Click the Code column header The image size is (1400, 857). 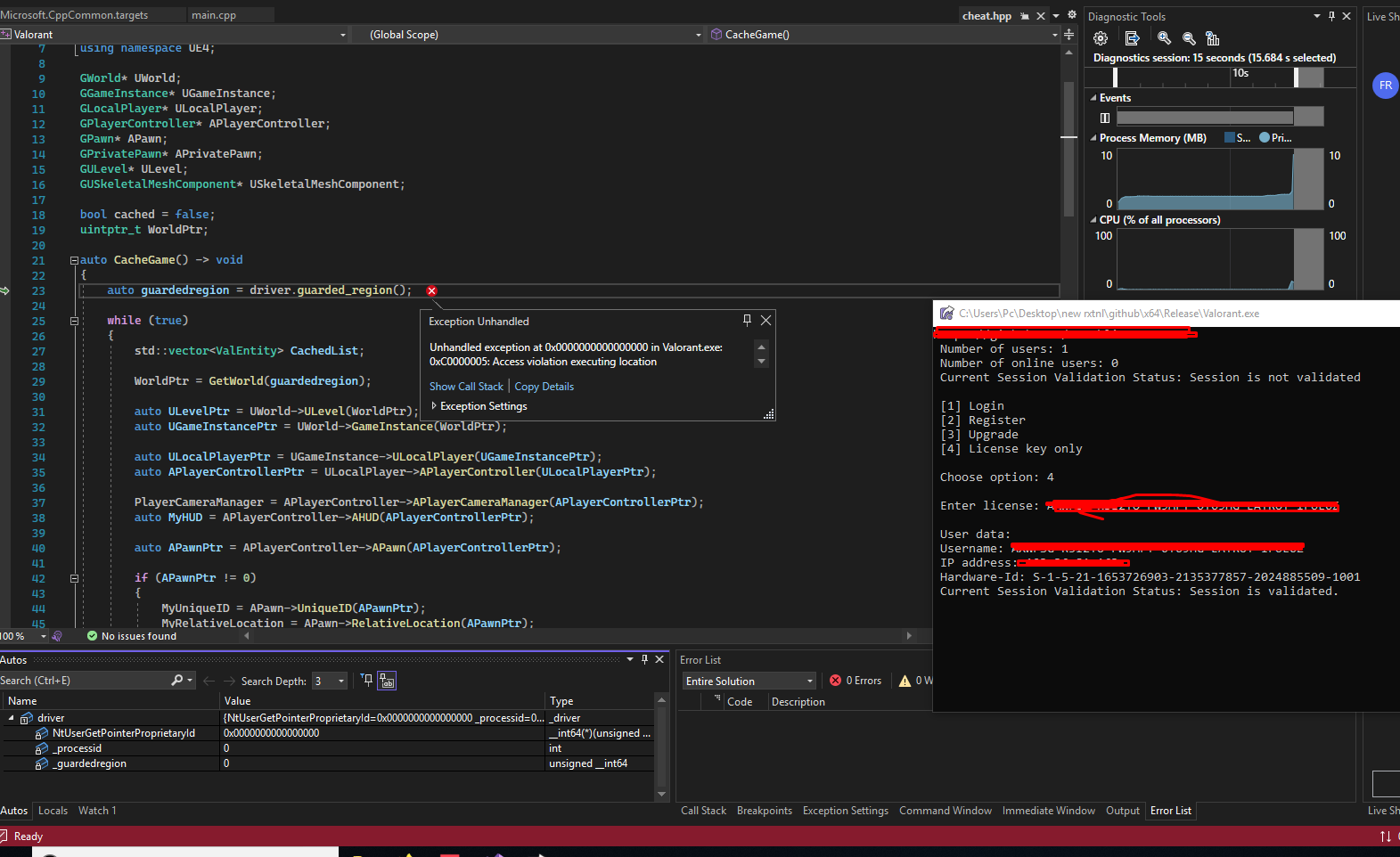pos(740,702)
